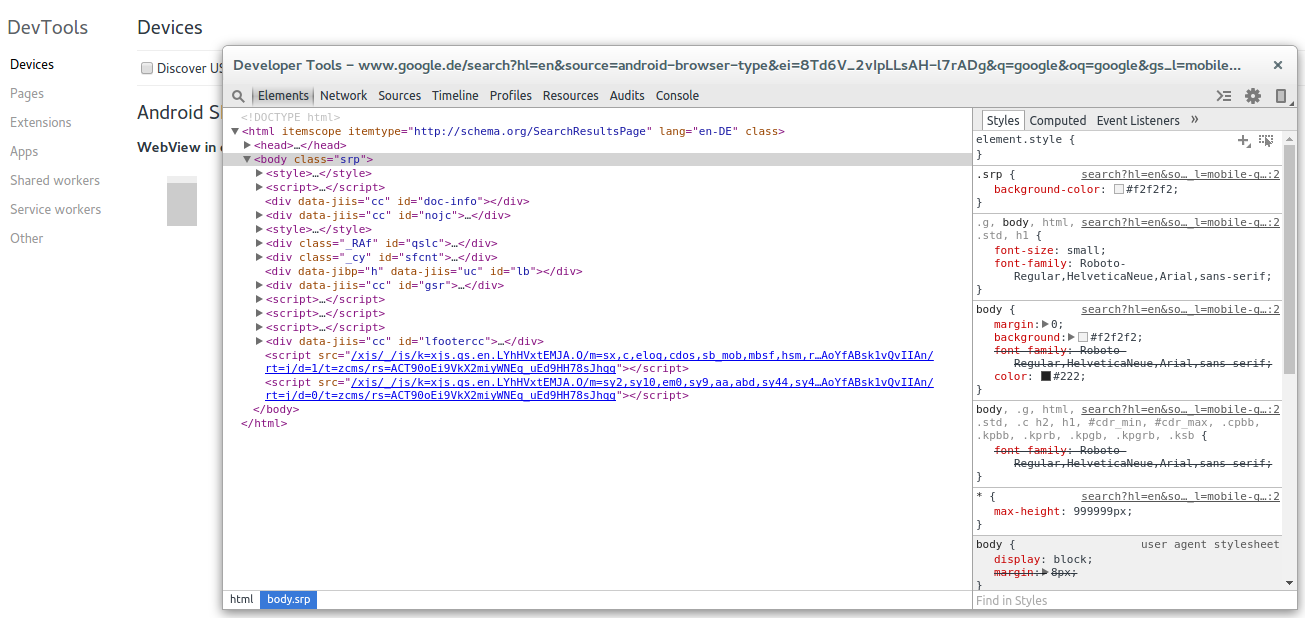Switch to the Resources tab
This screenshot has width=1305, height=618.
coord(571,96)
